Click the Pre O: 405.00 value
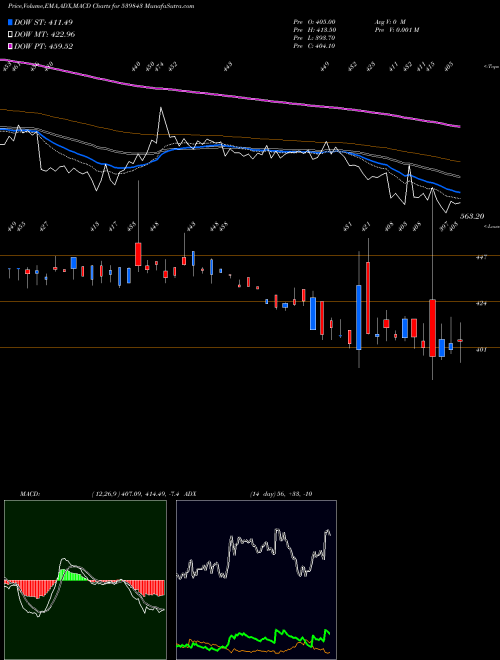 (314, 22)
